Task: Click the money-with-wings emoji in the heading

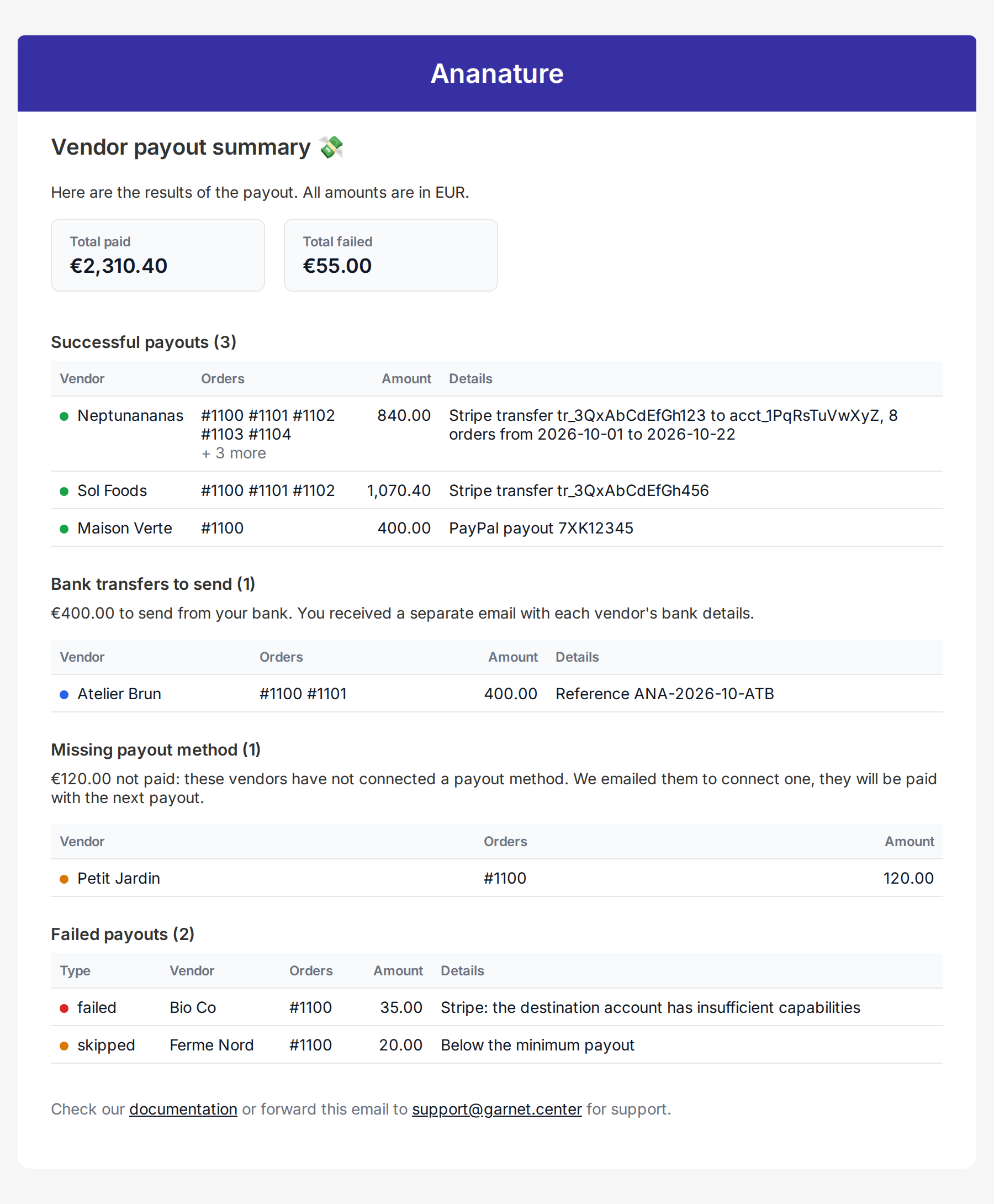Action: tap(331, 147)
